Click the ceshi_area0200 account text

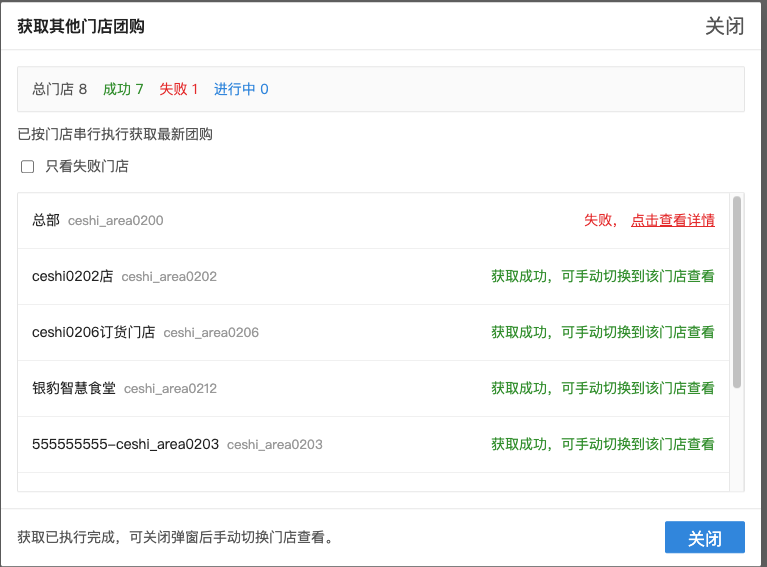tap(116, 221)
